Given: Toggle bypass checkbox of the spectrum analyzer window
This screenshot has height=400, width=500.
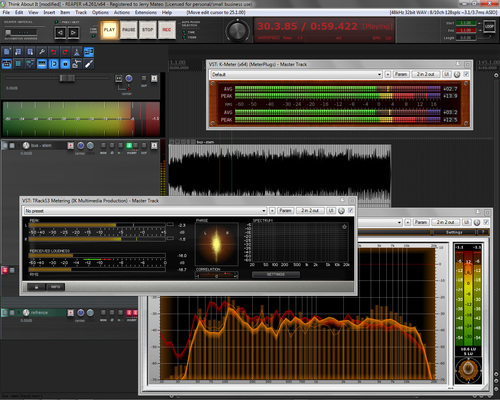Looking at the screenshot, I should 486,222.
